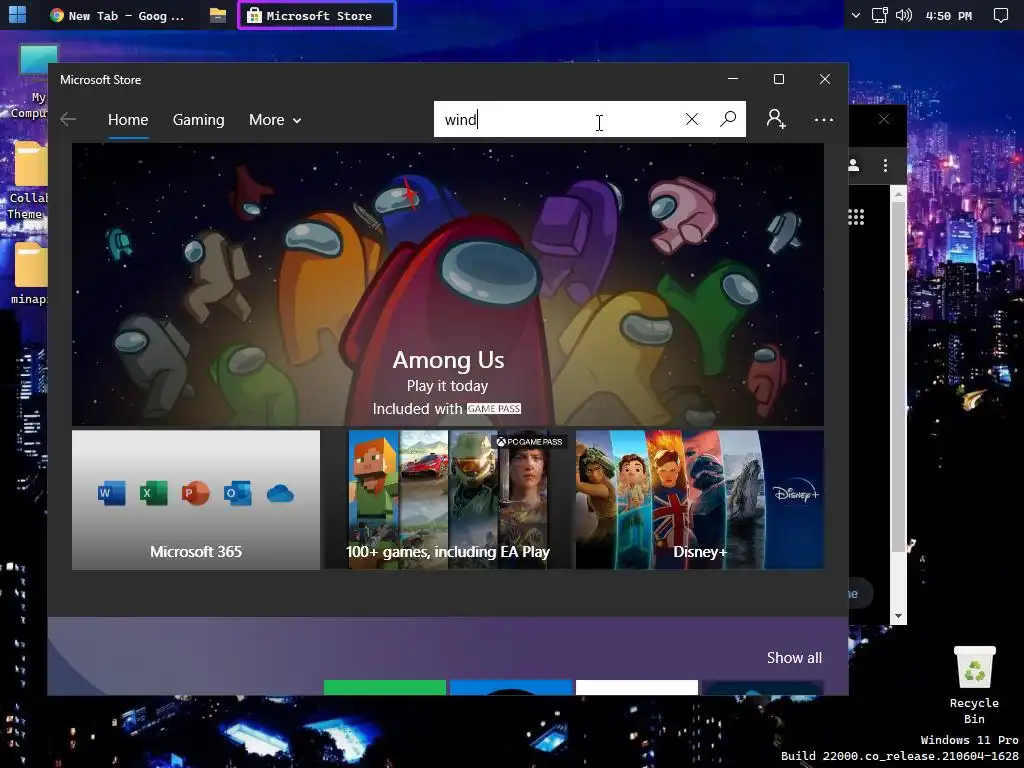Click the GAME PASS badge in the banner
The width and height of the screenshot is (1024, 768).
pos(494,409)
